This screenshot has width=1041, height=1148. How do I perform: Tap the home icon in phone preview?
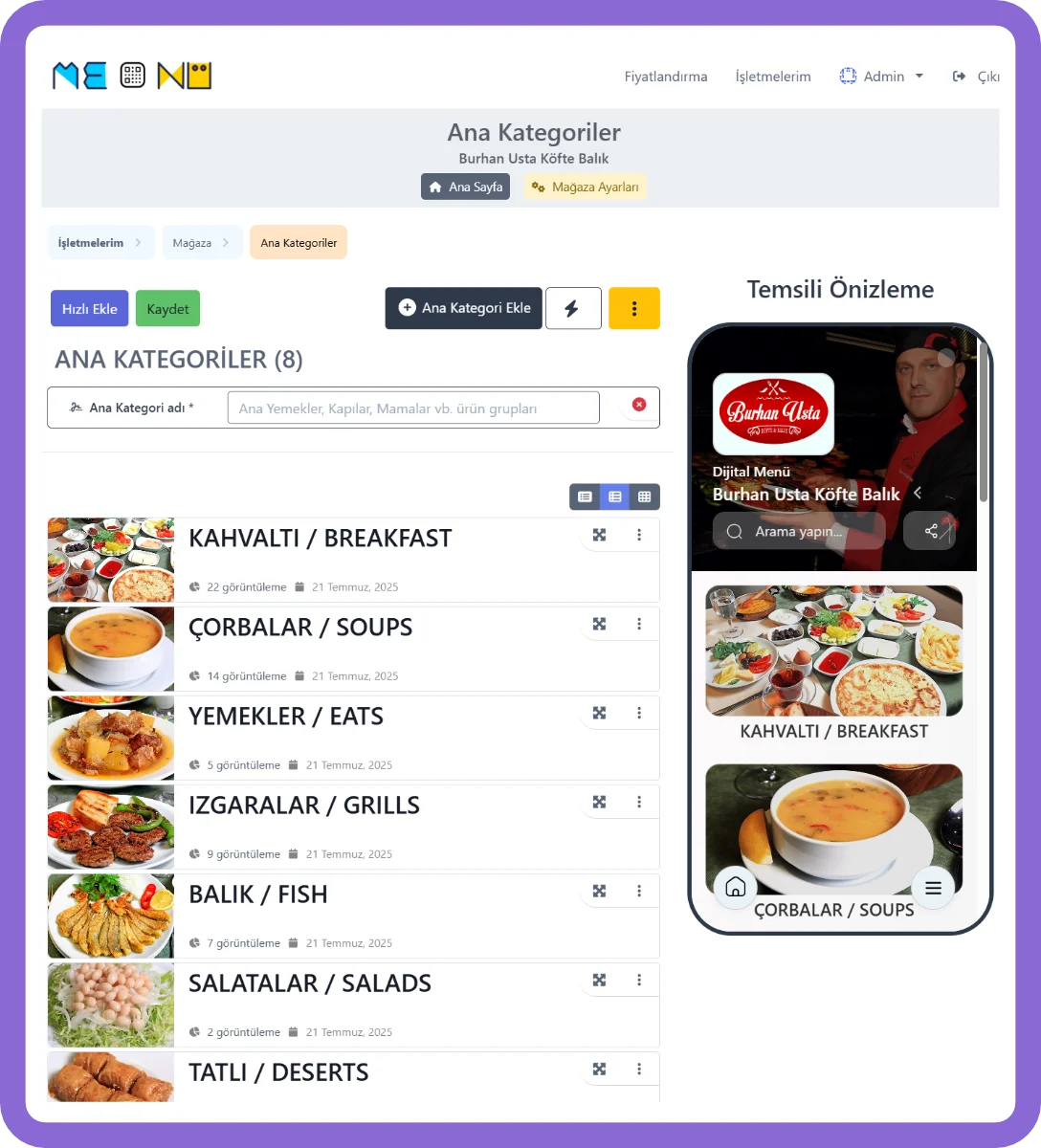click(735, 887)
